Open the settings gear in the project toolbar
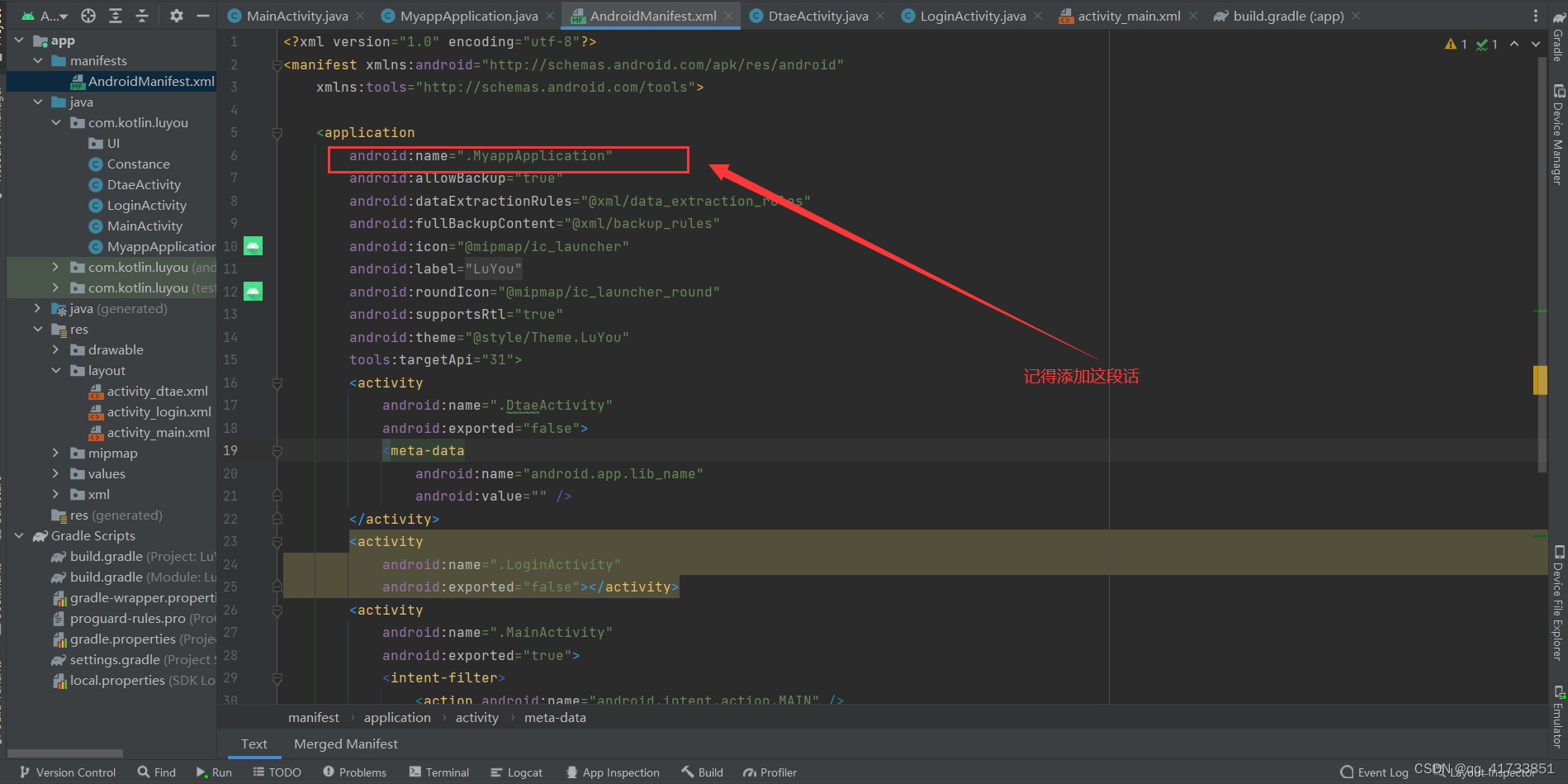Viewport: 1568px width, 784px height. tap(175, 15)
